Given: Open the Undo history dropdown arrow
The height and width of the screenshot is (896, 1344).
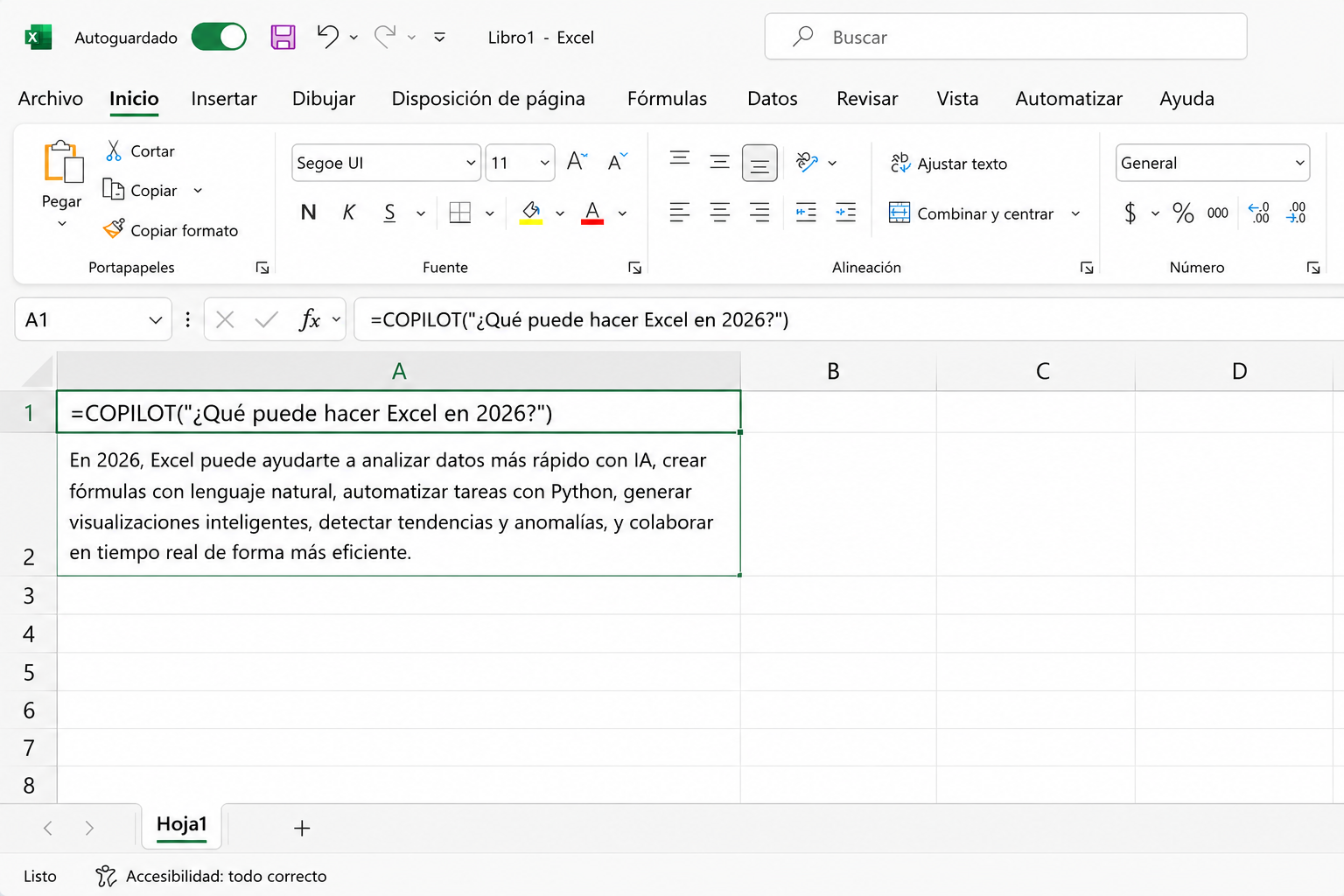Looking at the screenshot, I should (353, 38).
